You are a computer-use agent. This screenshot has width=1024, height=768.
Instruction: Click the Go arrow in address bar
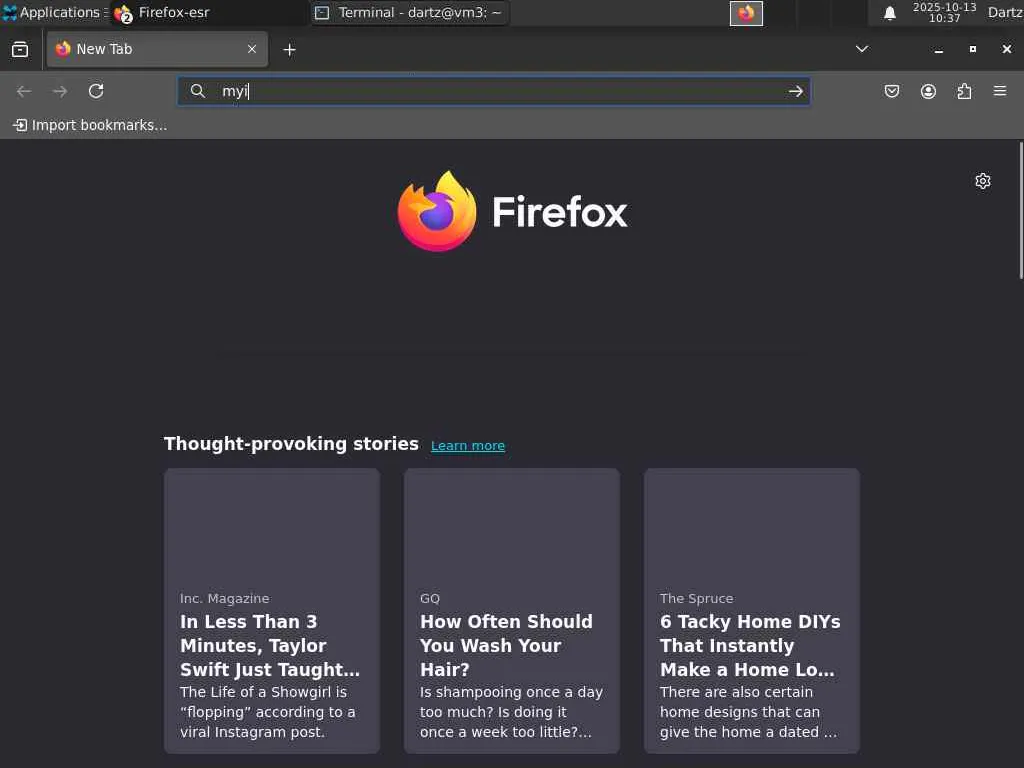pos(795,91)
